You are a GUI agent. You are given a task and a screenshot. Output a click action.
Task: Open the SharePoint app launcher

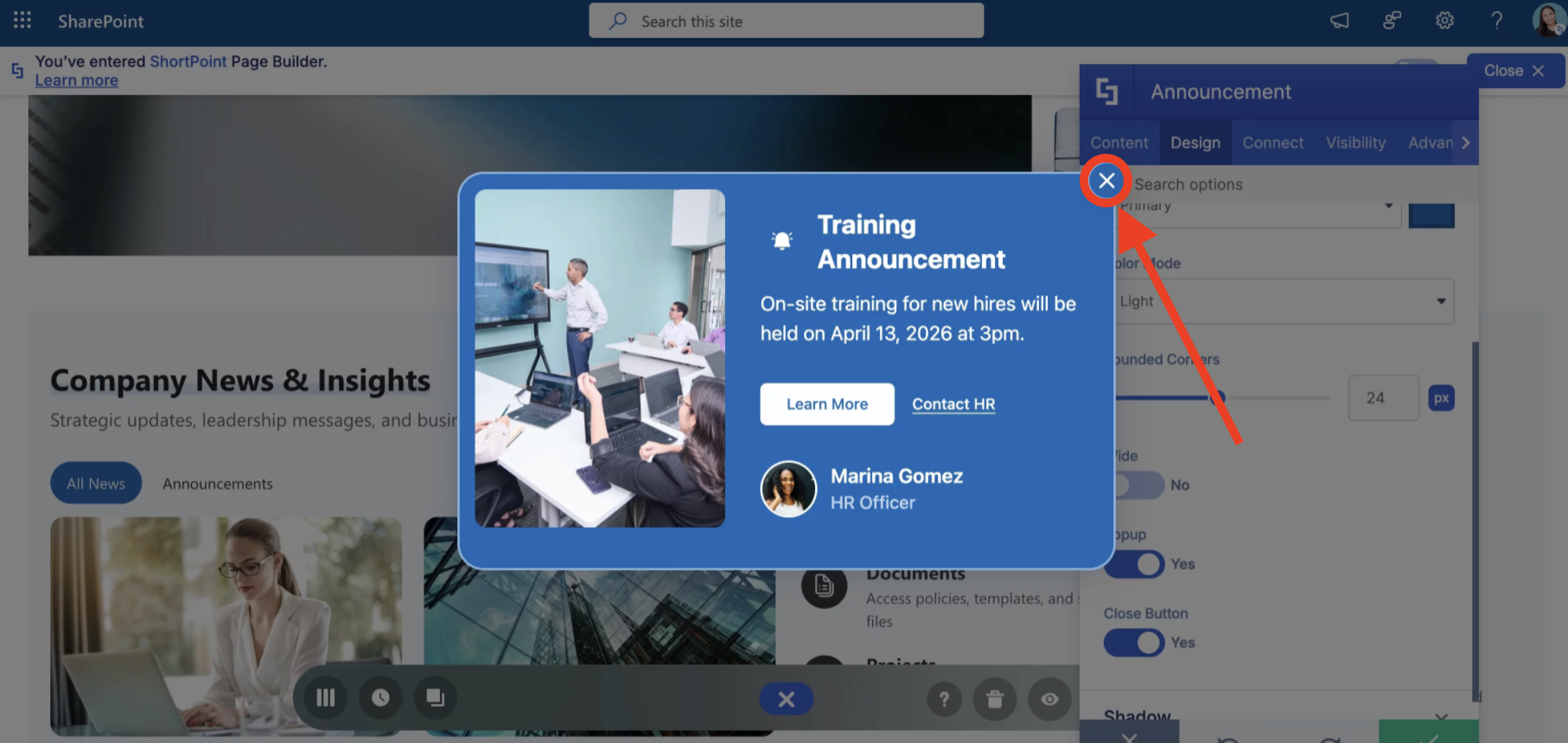point(22,21)
